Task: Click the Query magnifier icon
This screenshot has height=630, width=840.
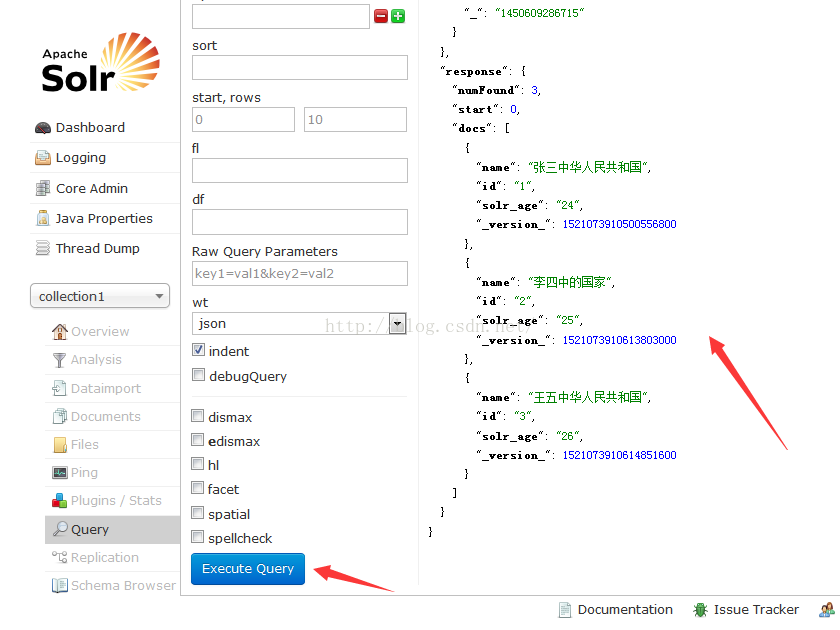Action: coord(60,529)
